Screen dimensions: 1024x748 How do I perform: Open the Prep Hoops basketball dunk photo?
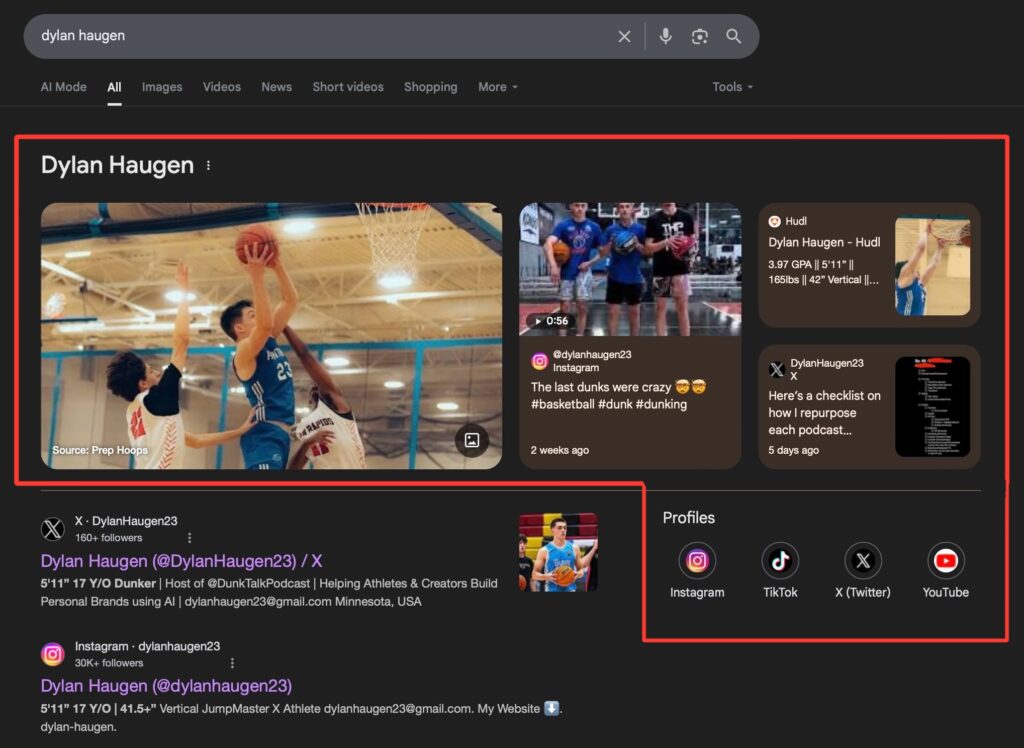pyautogui.click(x=271, y=336)
